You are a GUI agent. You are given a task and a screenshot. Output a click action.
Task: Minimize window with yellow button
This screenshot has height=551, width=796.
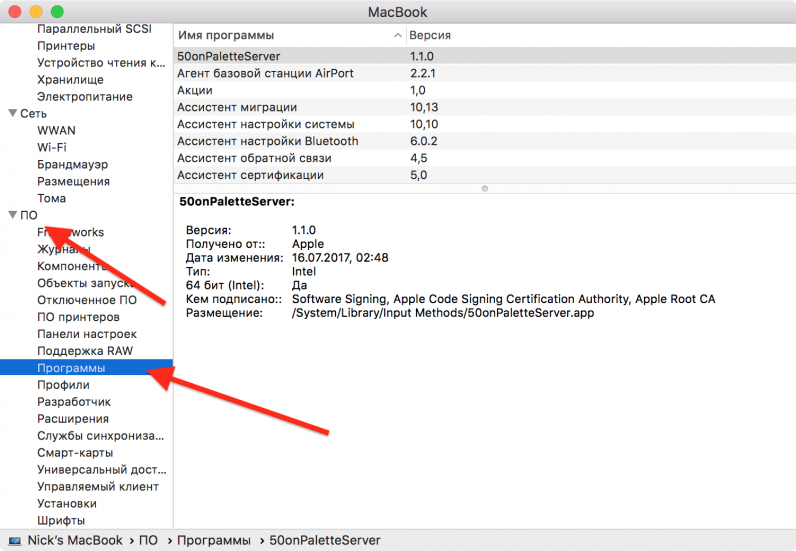36,11
